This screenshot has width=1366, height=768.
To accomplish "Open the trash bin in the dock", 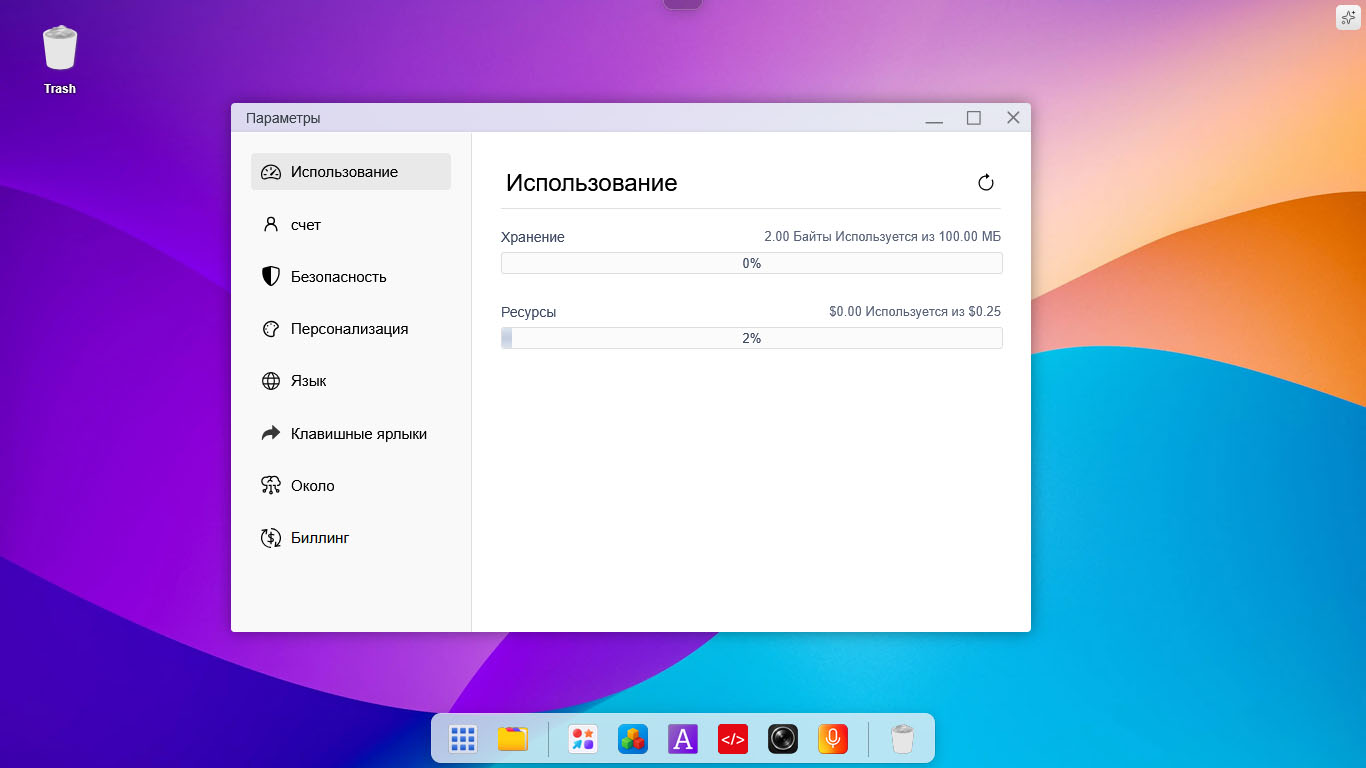I will (903, 739).
